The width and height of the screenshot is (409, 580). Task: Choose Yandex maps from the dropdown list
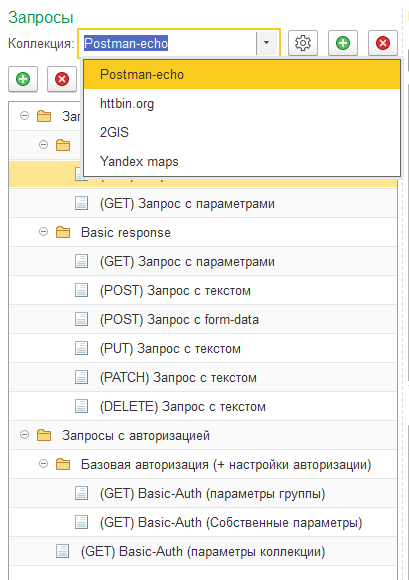tap(242, 162)
